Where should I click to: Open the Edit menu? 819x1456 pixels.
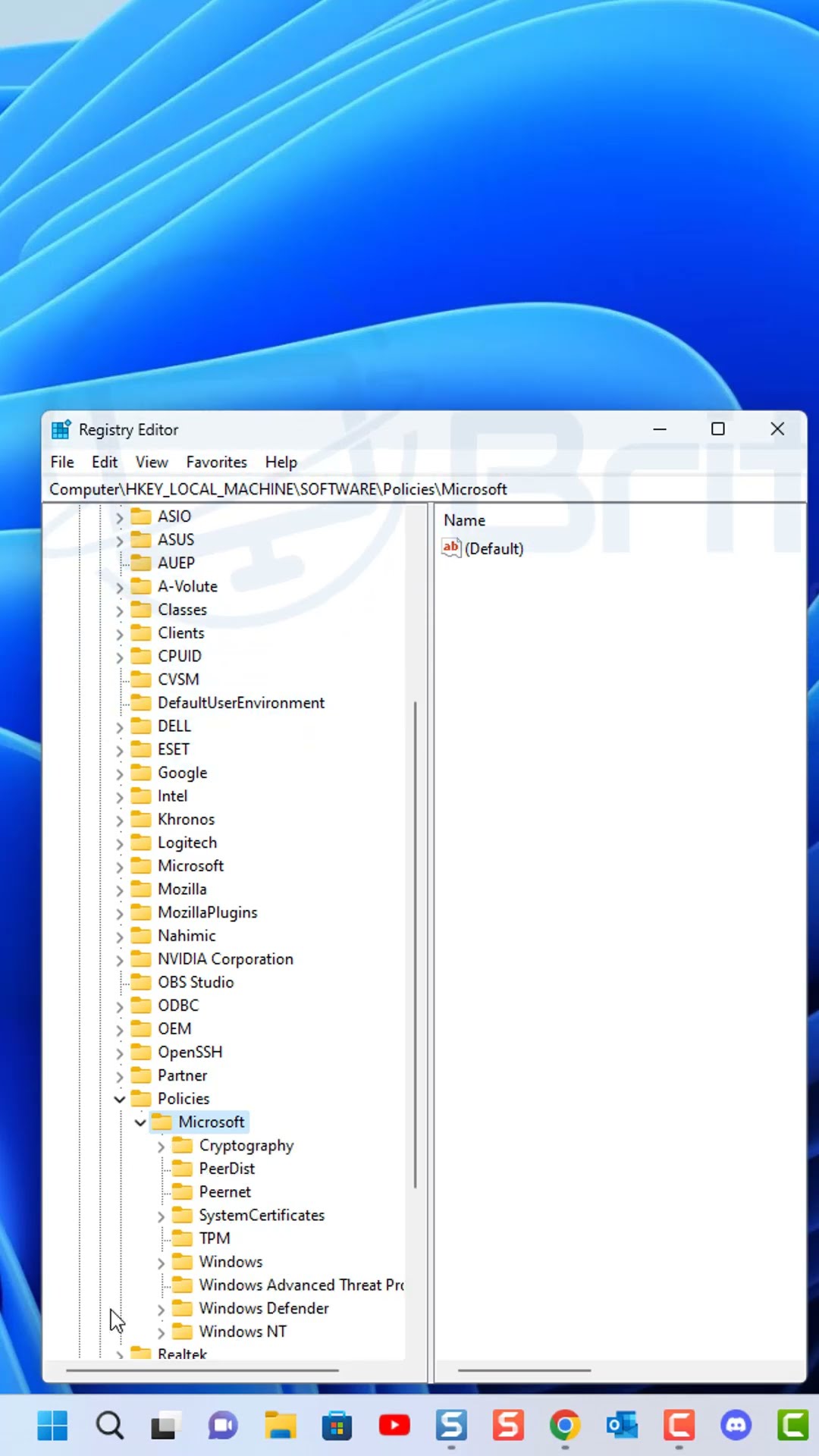(105, 462)
